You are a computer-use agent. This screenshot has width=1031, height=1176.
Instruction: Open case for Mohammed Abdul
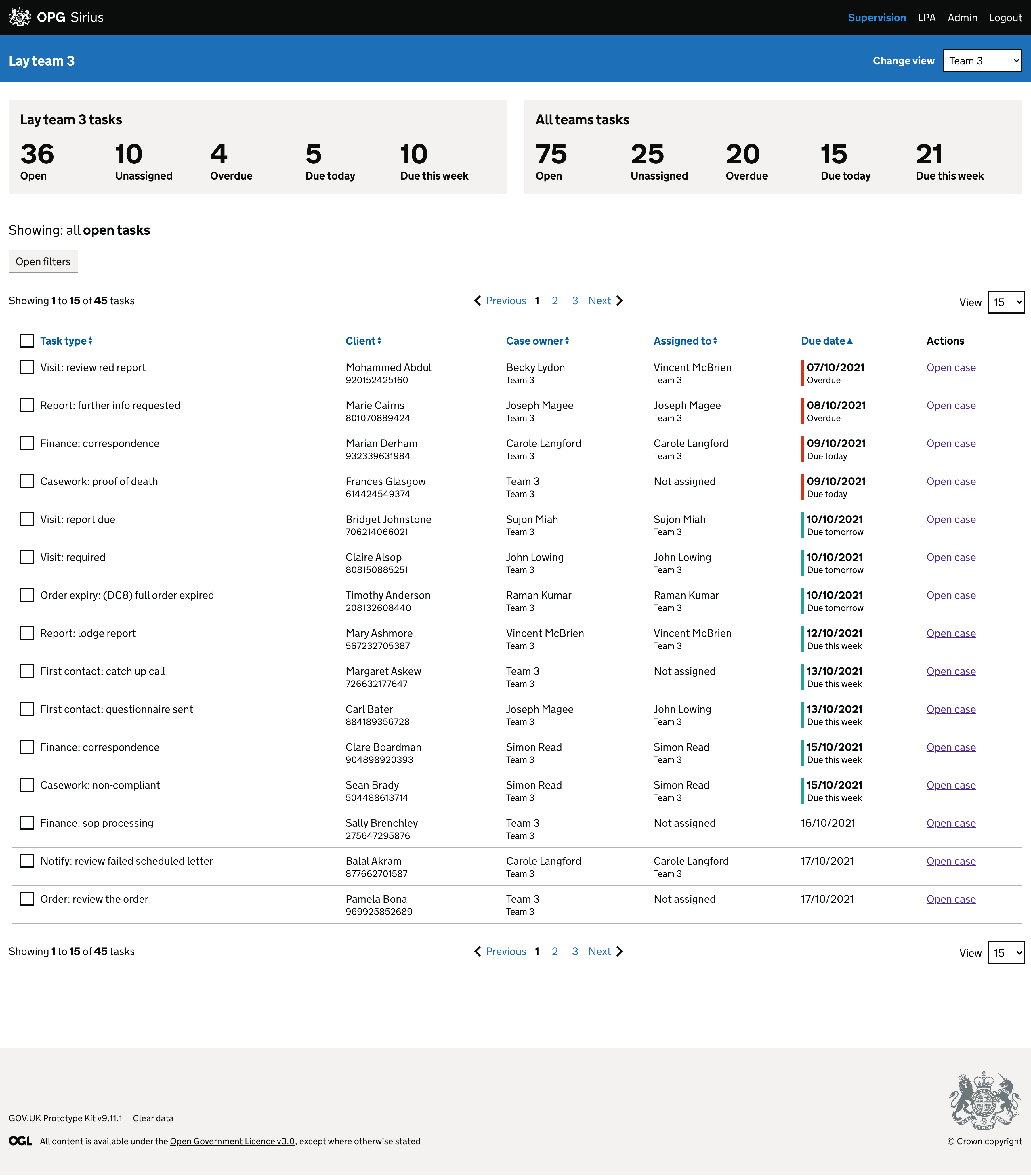pyautogui.click(x=951, y=368)
